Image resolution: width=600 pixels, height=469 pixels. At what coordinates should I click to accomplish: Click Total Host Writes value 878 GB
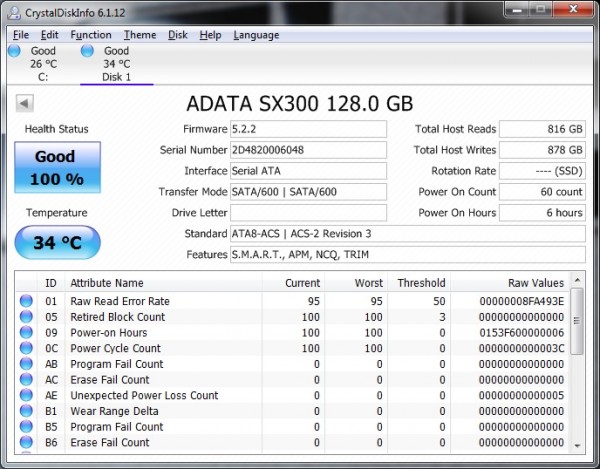542,150
